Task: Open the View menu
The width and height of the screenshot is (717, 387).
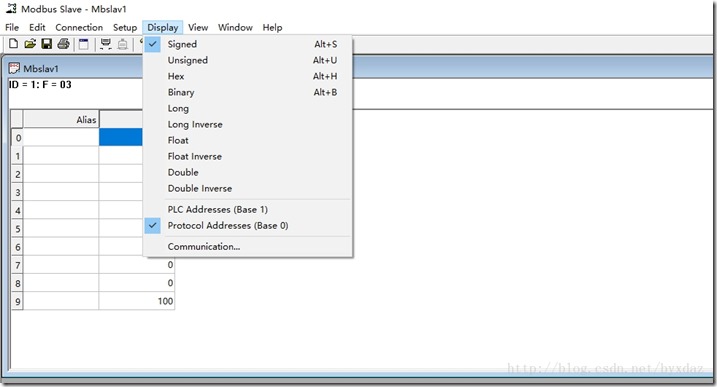Action: (x=198, y=27)
